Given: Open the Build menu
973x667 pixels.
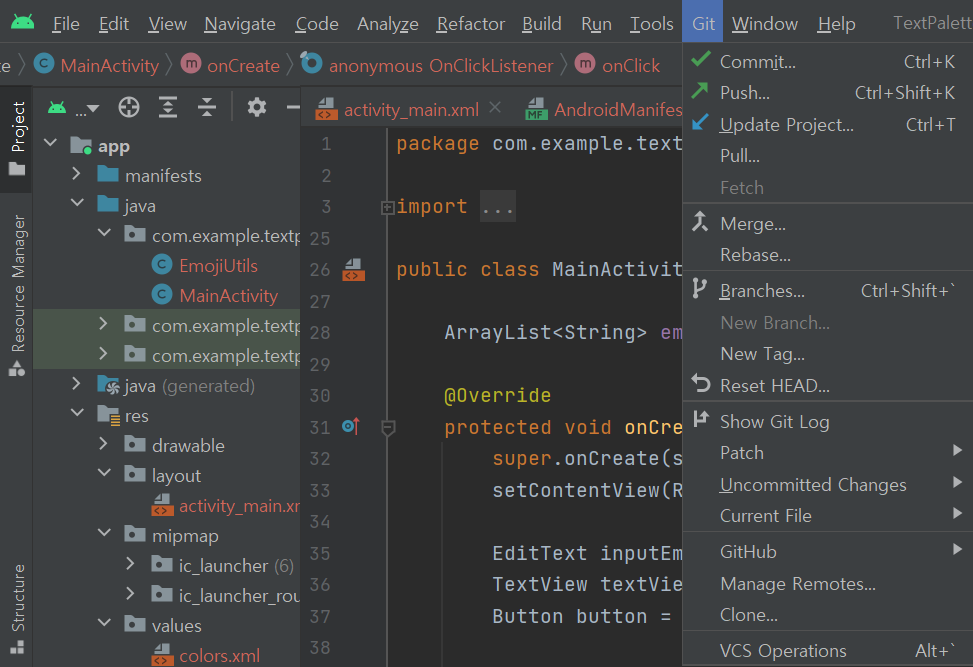Looking at the screenshot, I should [x=542, y=24].
